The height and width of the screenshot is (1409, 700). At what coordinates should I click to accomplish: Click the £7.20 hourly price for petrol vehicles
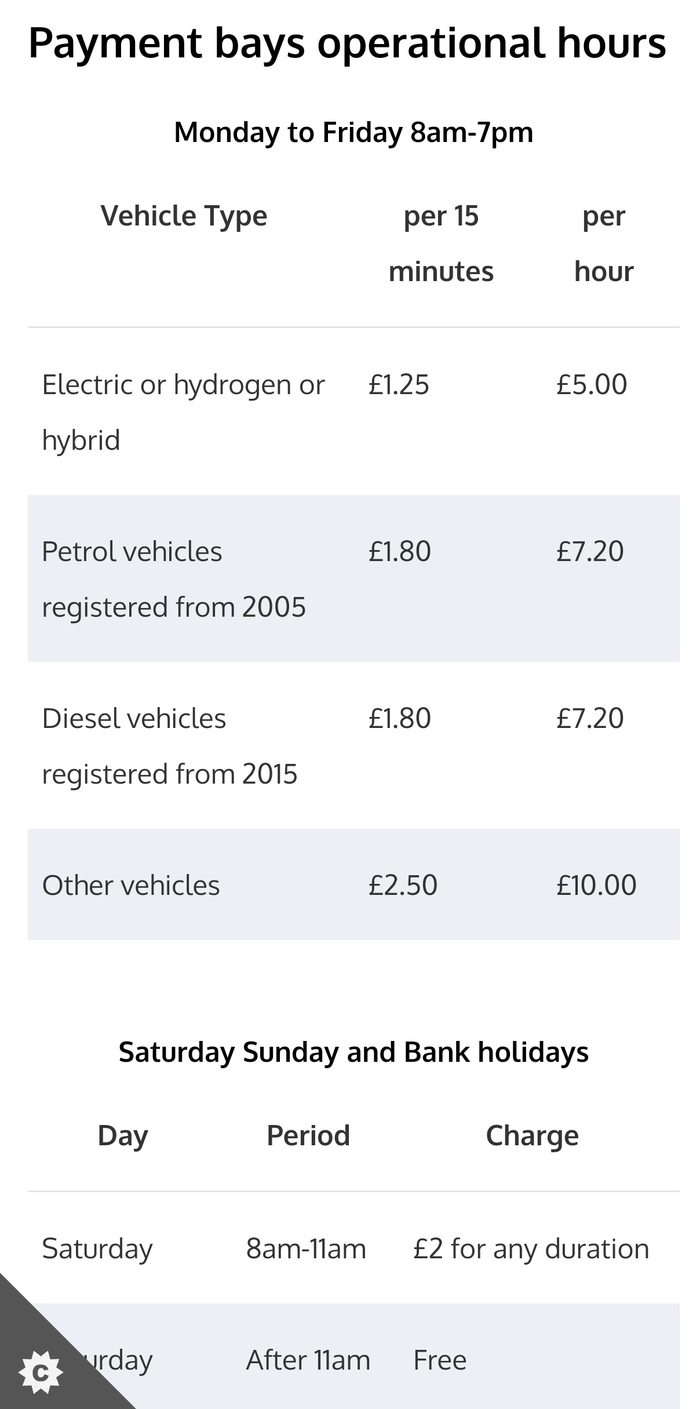[590, 551]
